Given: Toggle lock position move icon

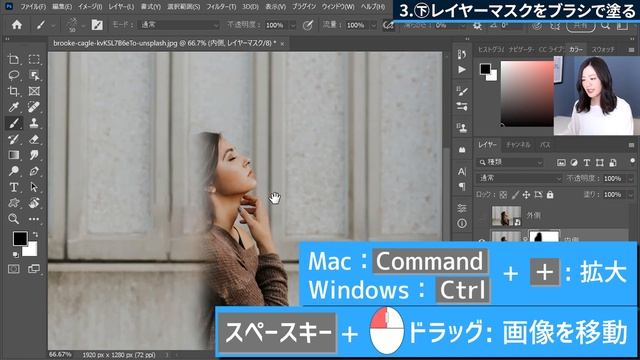Looking at the screenshot, I should click(527, 195).
